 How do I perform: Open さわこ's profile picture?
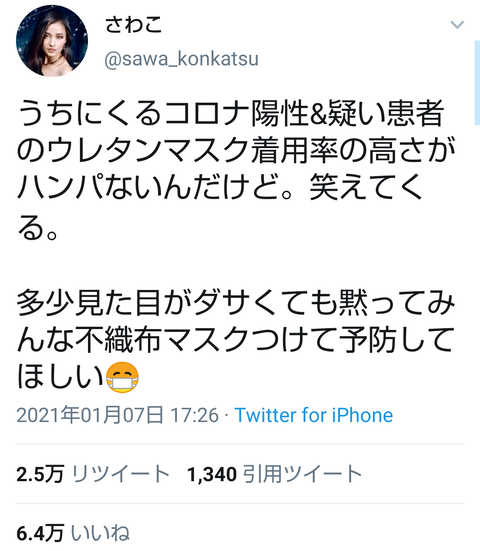tap(52, 40)
